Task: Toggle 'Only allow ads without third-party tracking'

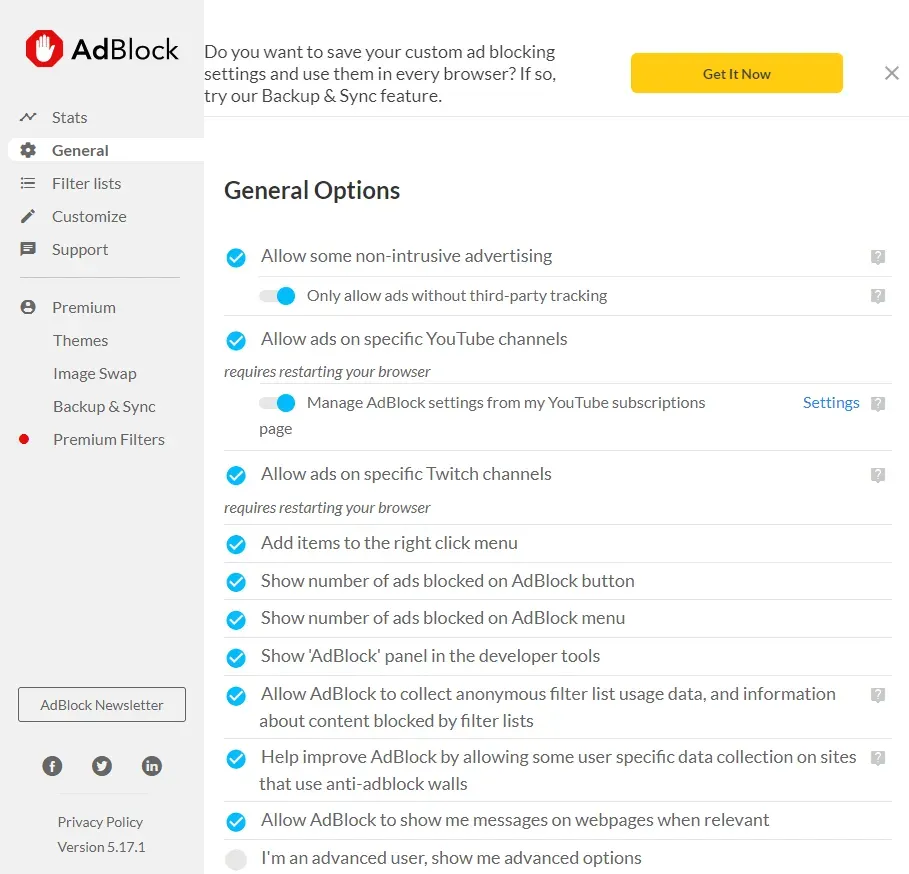Action: coord(277,296)
